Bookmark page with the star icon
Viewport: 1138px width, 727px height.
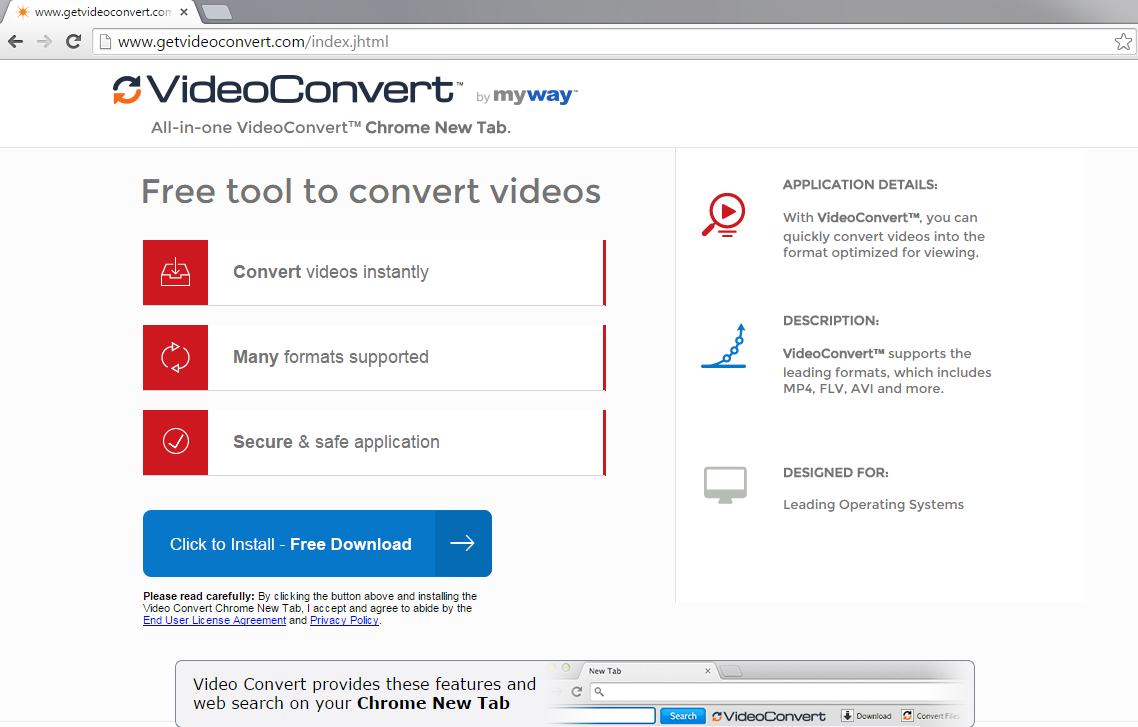click(x=1123, y=42)
